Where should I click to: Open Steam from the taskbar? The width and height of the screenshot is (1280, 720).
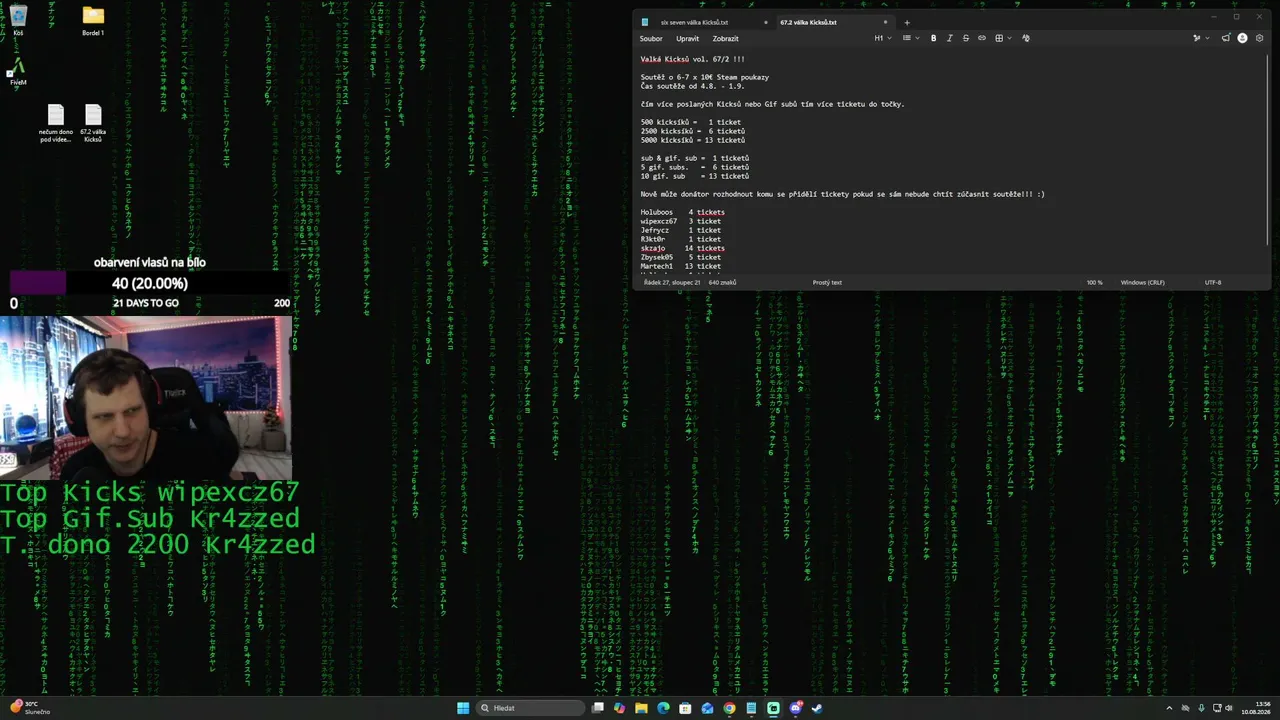[817, 708]
